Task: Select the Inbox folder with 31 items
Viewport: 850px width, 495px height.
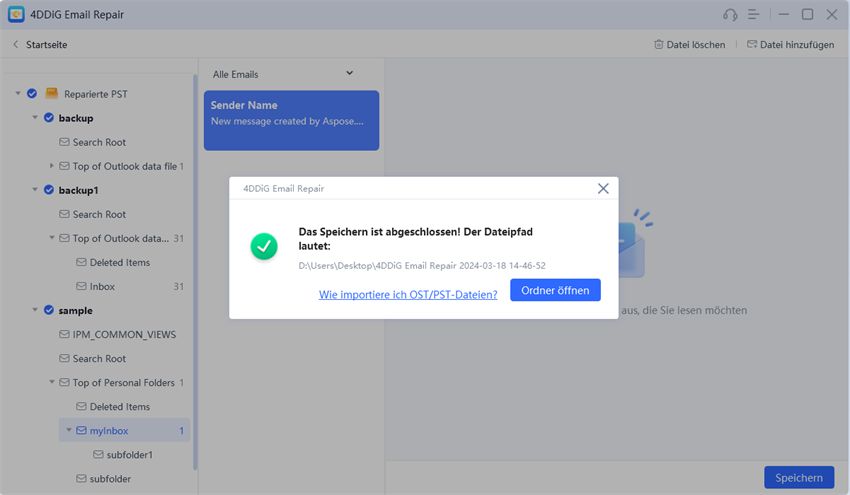Action: point(130,286)
